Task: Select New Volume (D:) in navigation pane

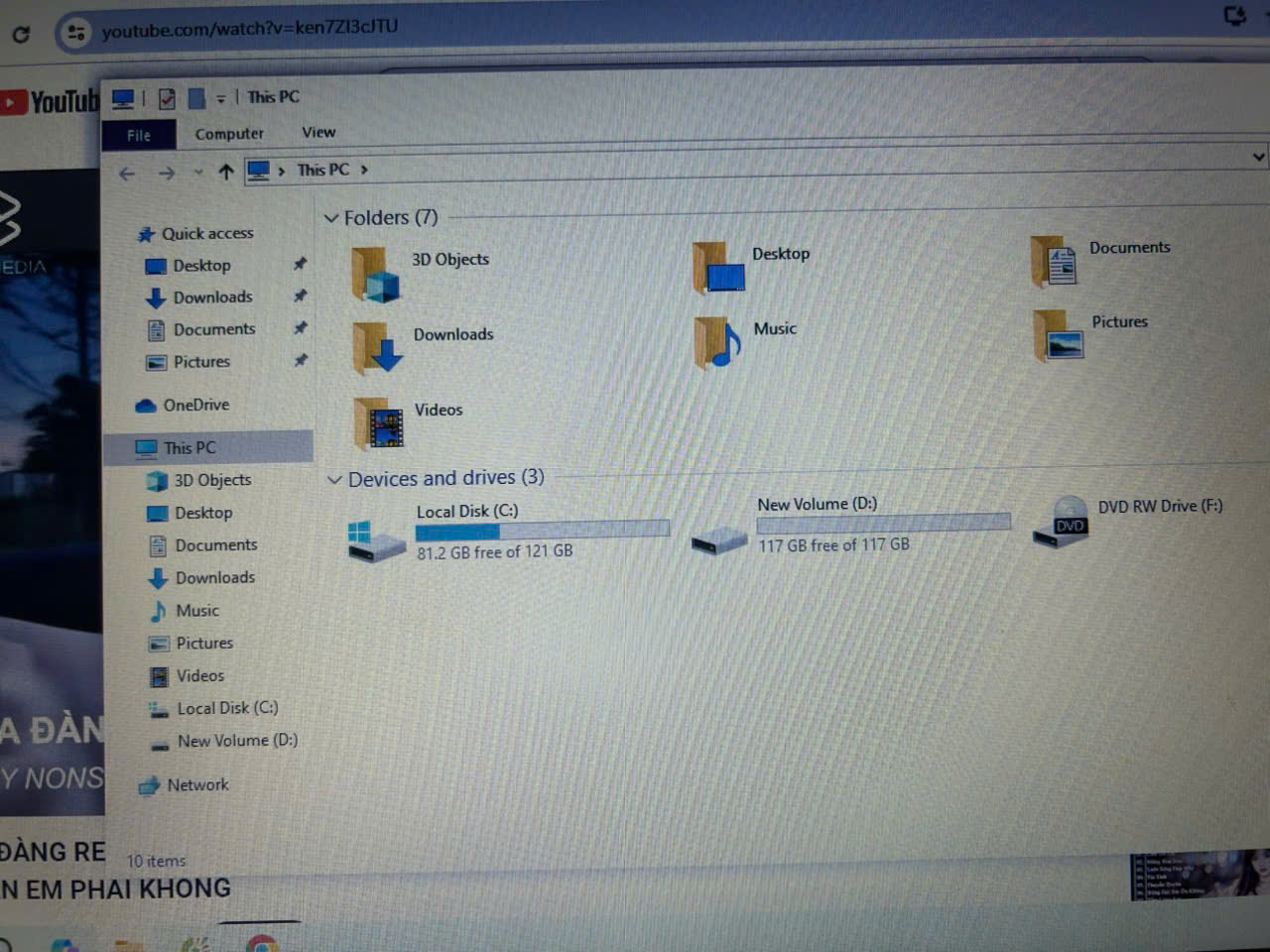Action: pos(236,741)
